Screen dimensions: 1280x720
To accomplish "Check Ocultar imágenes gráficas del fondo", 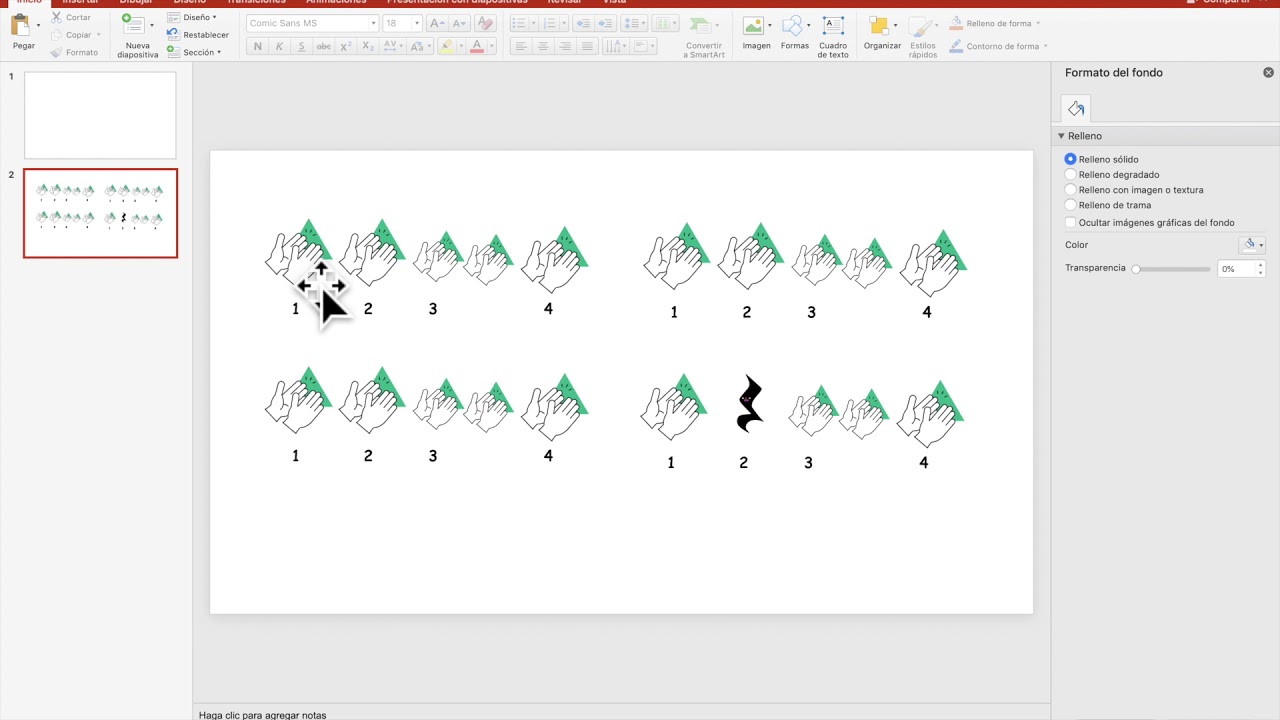I will [x=1070, y=222].
